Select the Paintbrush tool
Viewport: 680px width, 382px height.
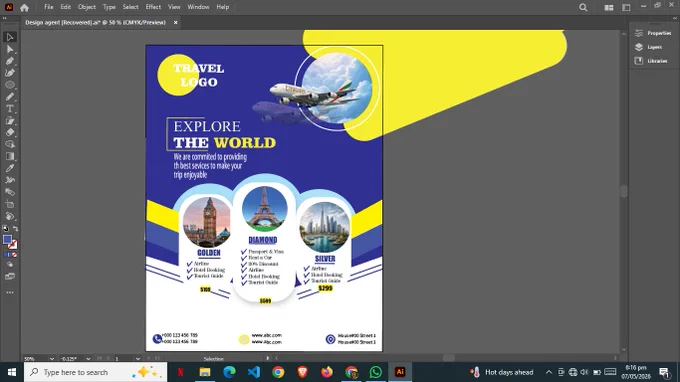pyautogui.click(x=10, y=97)
